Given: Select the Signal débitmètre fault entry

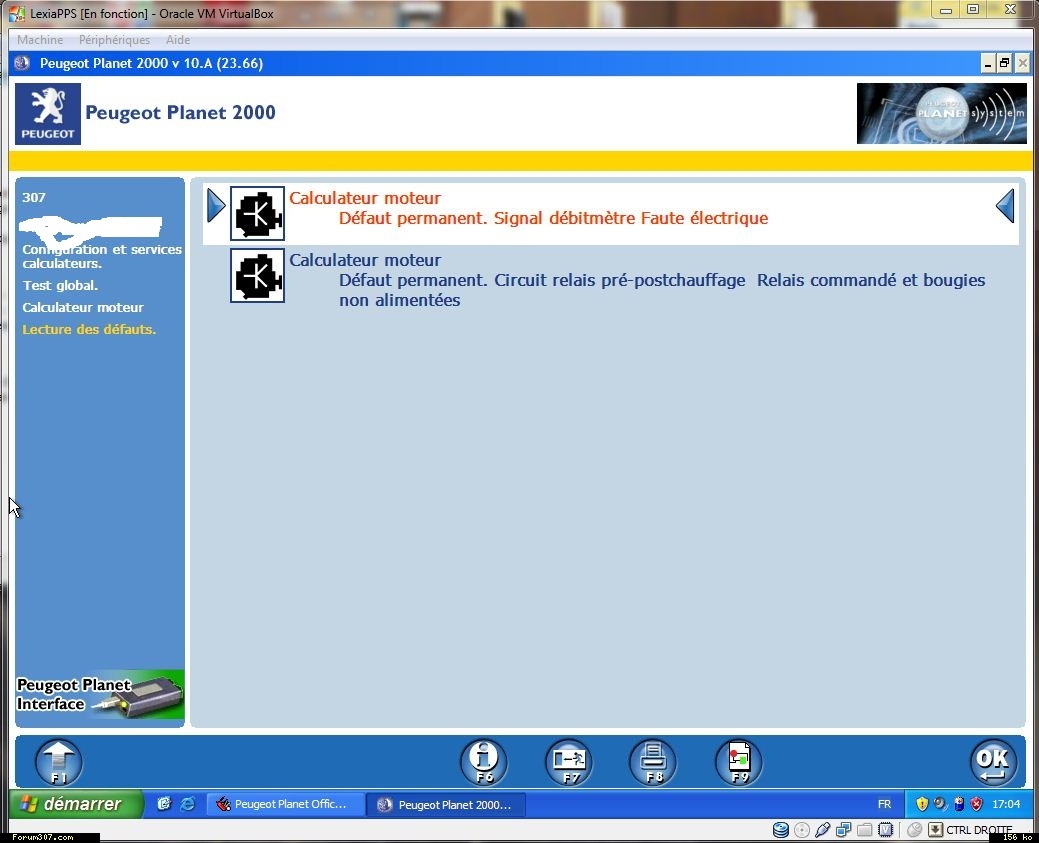Looking at the screenshot, I should point(552,218).
